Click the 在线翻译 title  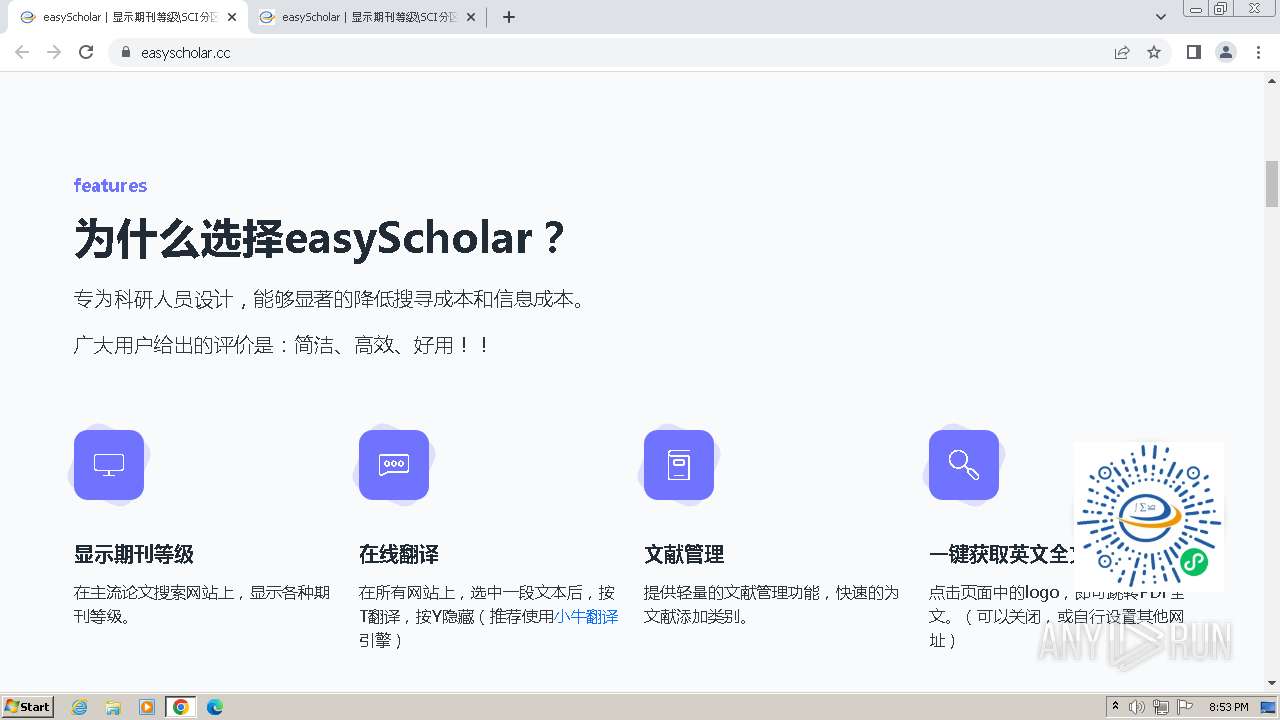click(x=399, y=554)
